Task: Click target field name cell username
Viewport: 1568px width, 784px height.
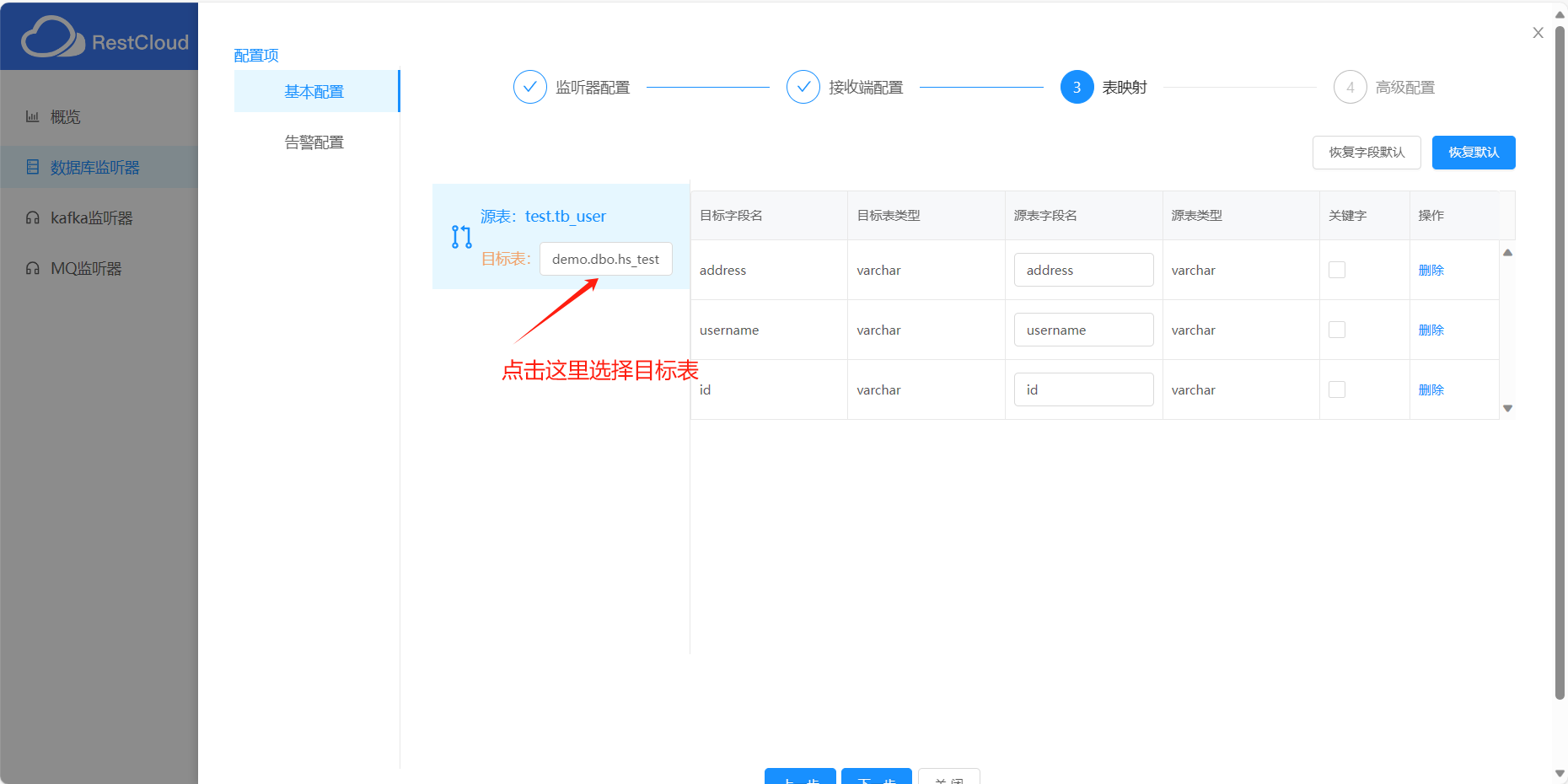Action: [729, 330]
